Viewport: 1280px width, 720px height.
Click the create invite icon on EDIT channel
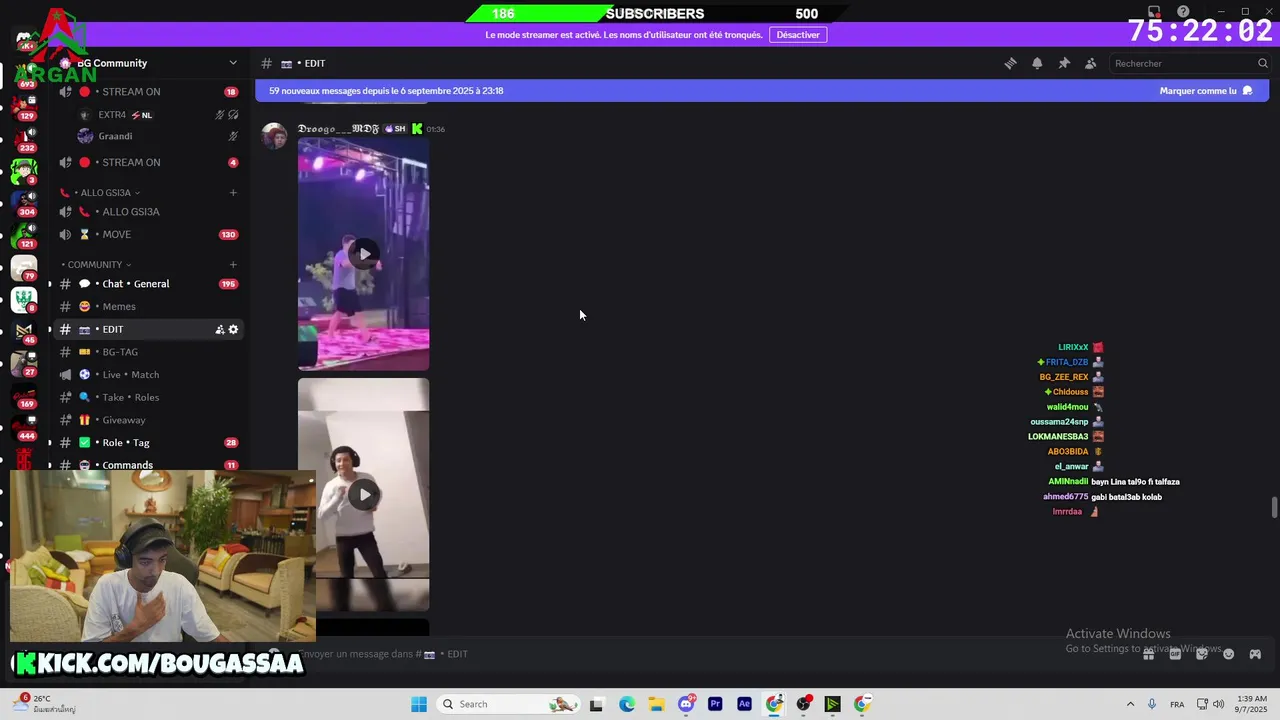[x=220, y=329]
